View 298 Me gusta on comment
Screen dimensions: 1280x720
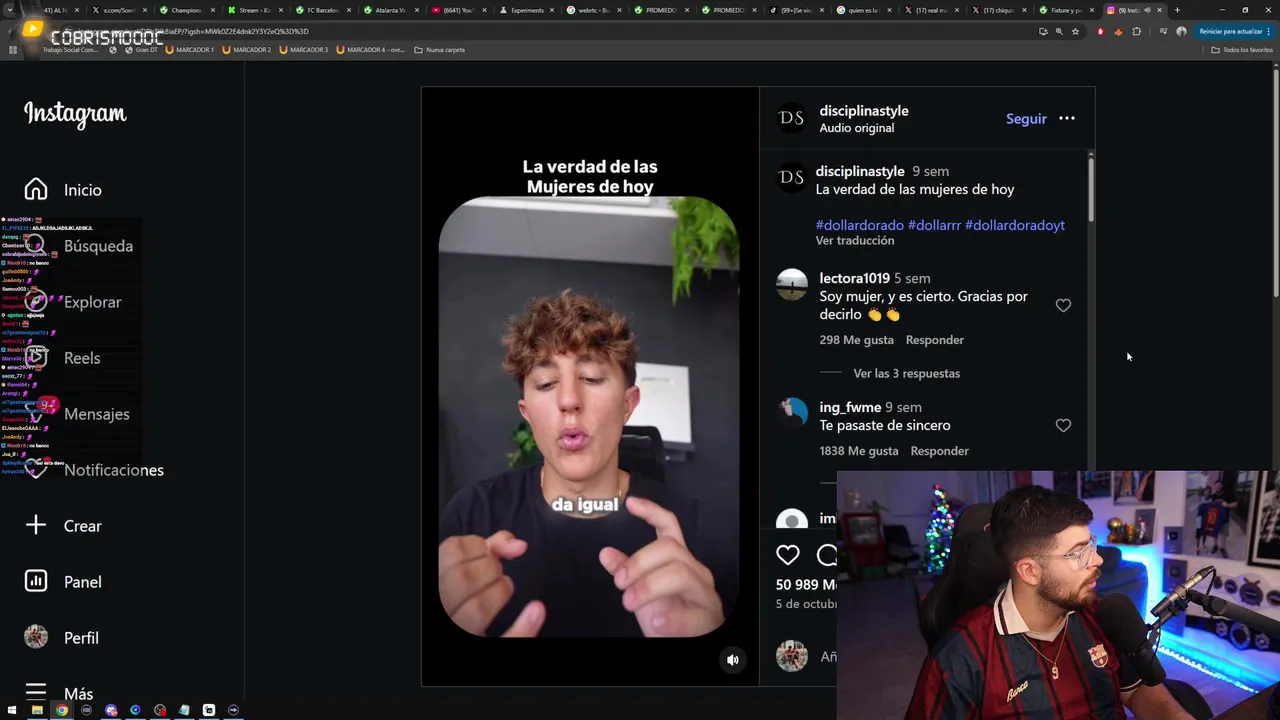pos(857,340)
